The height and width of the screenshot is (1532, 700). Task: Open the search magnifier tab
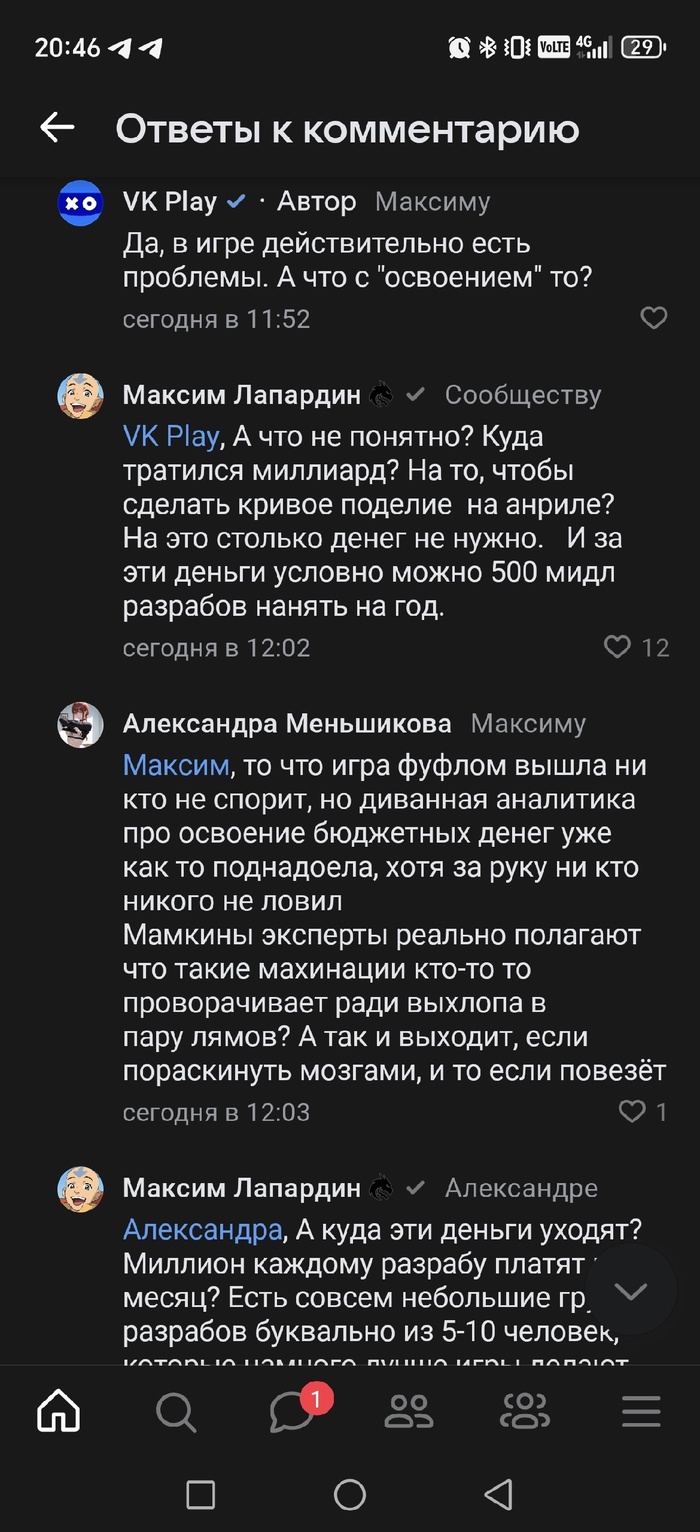pyautogui.click(x=176, y=1411)
